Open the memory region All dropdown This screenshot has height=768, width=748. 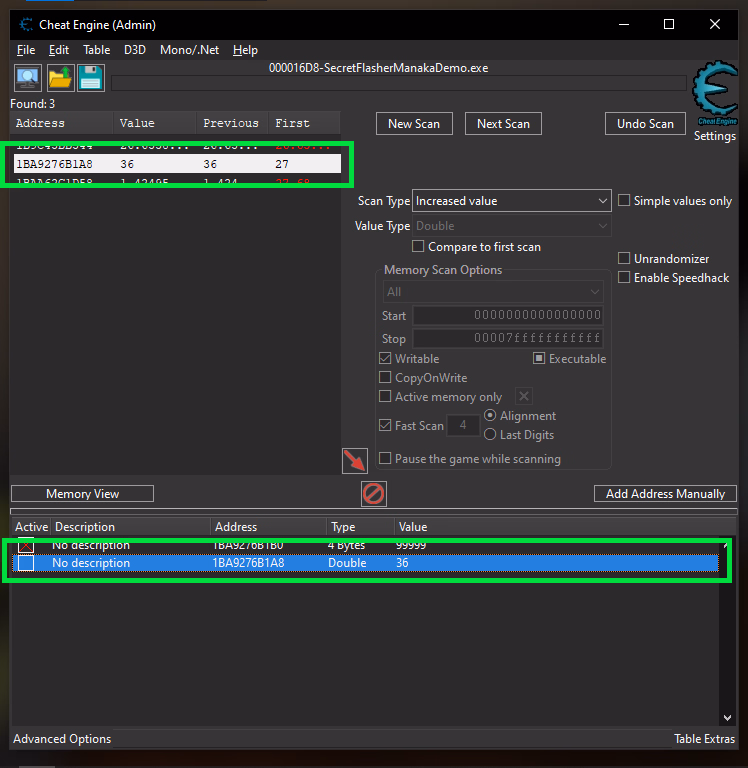(493, 292)
